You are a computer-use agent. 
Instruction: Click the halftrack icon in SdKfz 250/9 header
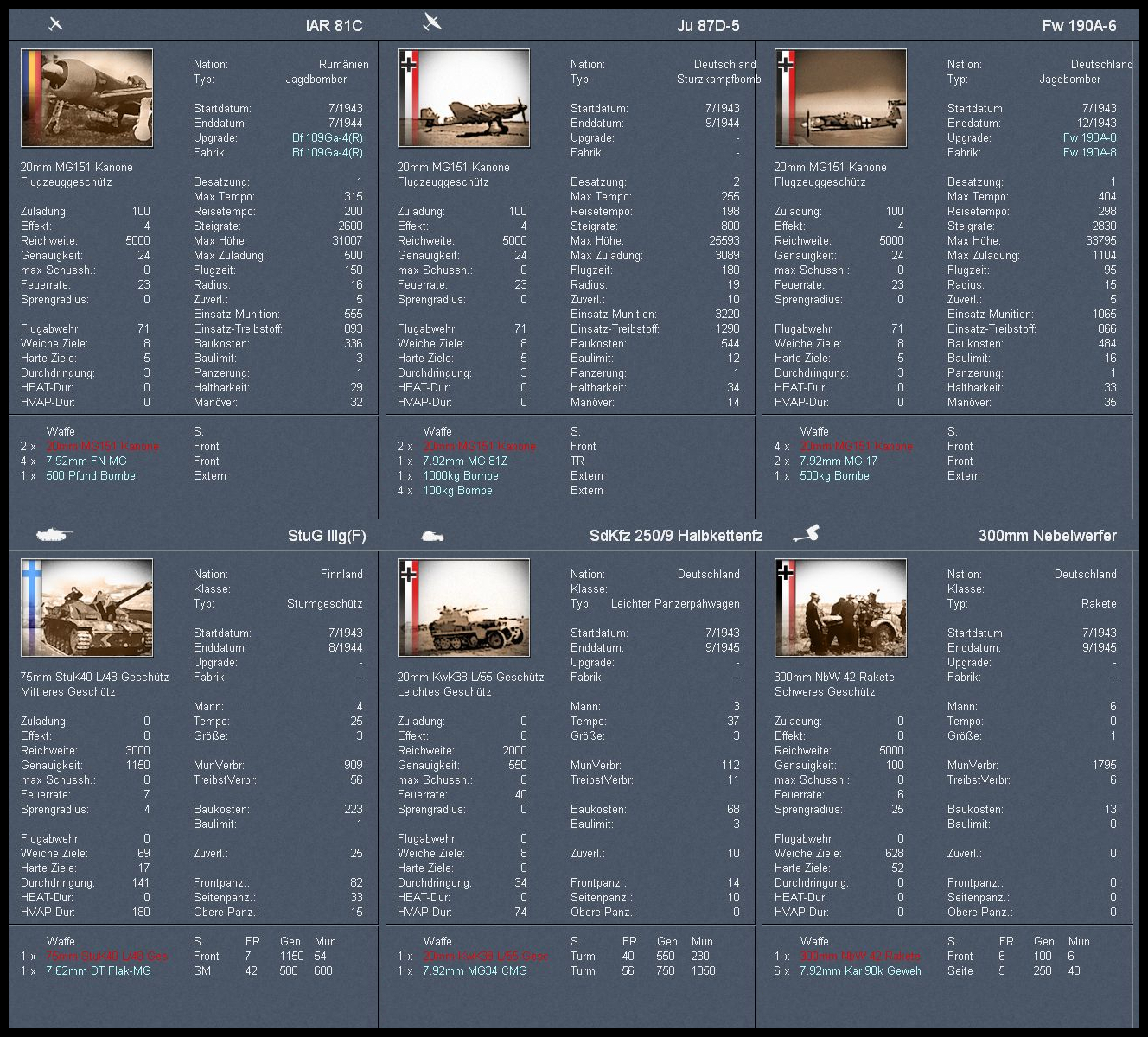[431, 536]
